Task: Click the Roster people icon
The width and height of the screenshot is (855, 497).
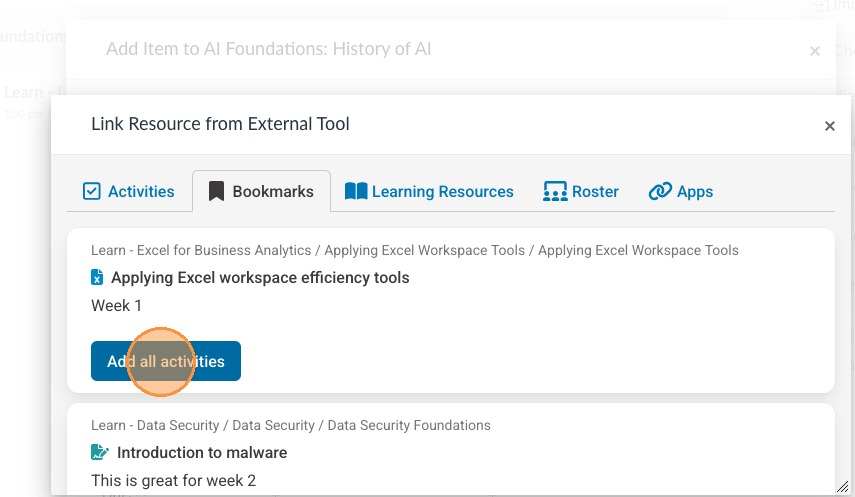Action: (x=555, y=191)
